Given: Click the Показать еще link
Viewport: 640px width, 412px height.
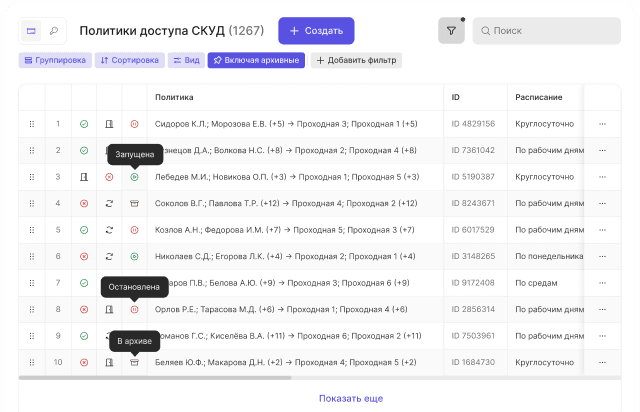Looking at the screenshot, I should [351, 399].
